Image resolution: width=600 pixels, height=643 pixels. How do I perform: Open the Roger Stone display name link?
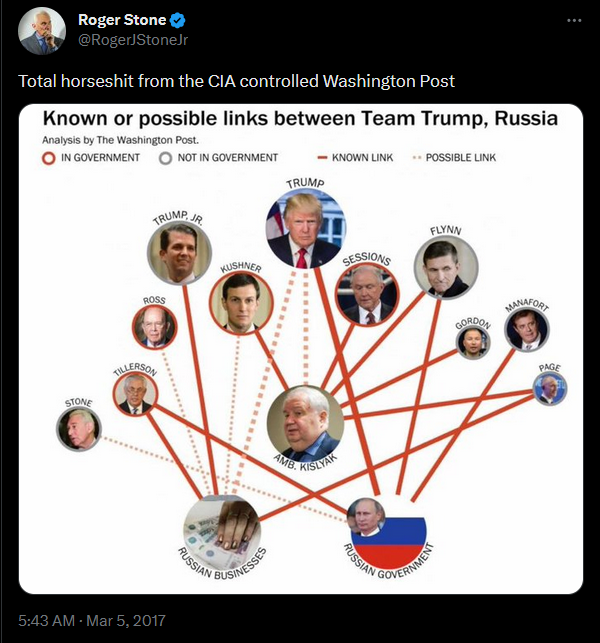pyautogui.click(x=122, y=20)
